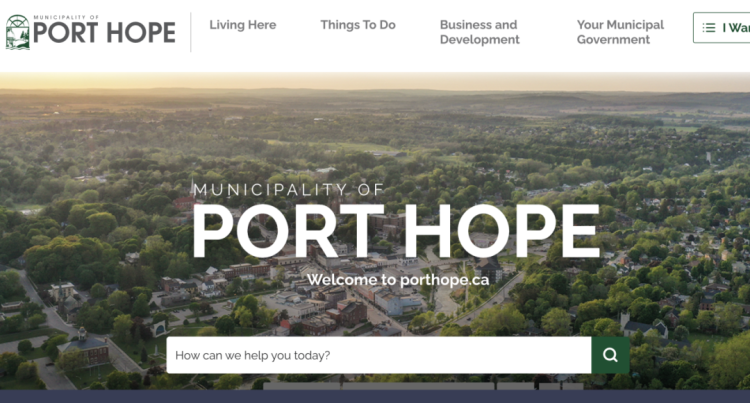Open the I Want button menu
Screen dimensions: 750x403
(x=721, y=28)
